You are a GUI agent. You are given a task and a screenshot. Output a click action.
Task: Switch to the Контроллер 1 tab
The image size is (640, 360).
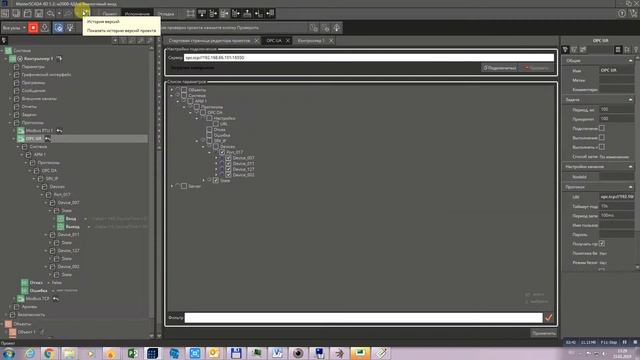pyautogui.click(x=311, y=40)
